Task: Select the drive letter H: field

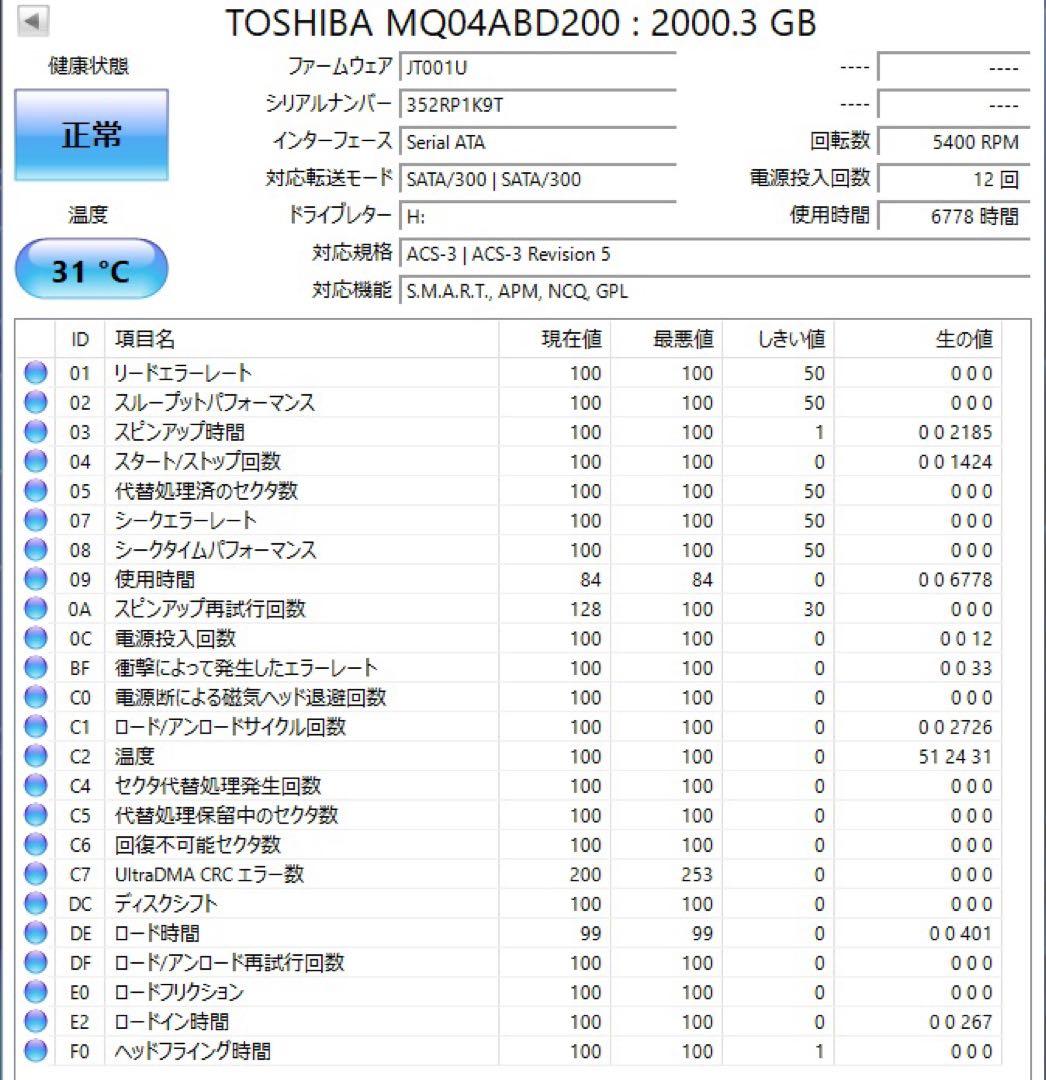Action: tap(538, 216)
